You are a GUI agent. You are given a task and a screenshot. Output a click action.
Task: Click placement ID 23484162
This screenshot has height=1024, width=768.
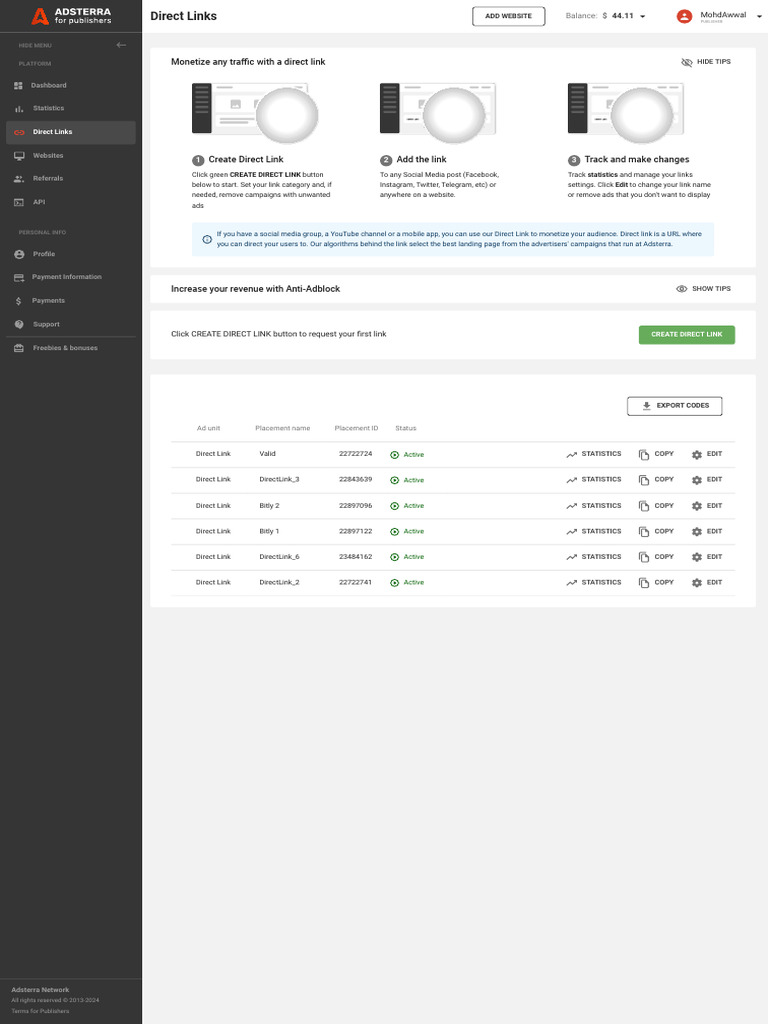(355, 556)
